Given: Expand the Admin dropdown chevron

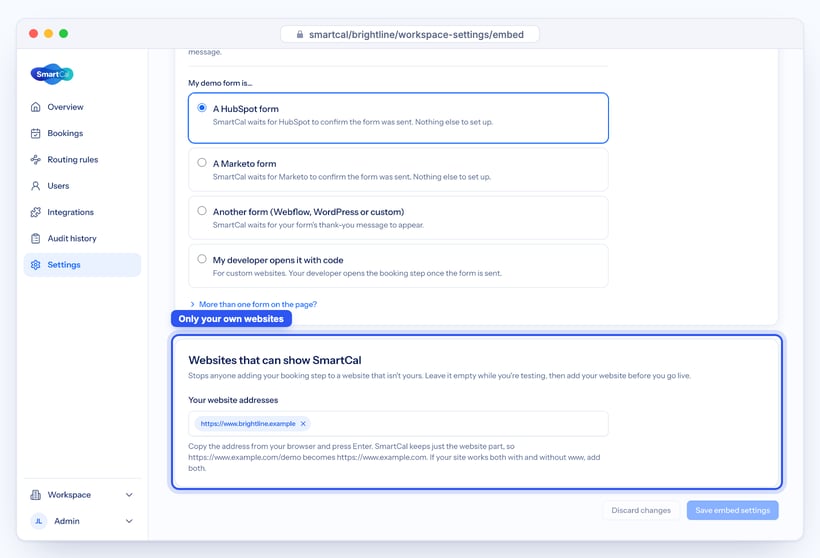Looking at the screenshot, I should click(129, 521).
